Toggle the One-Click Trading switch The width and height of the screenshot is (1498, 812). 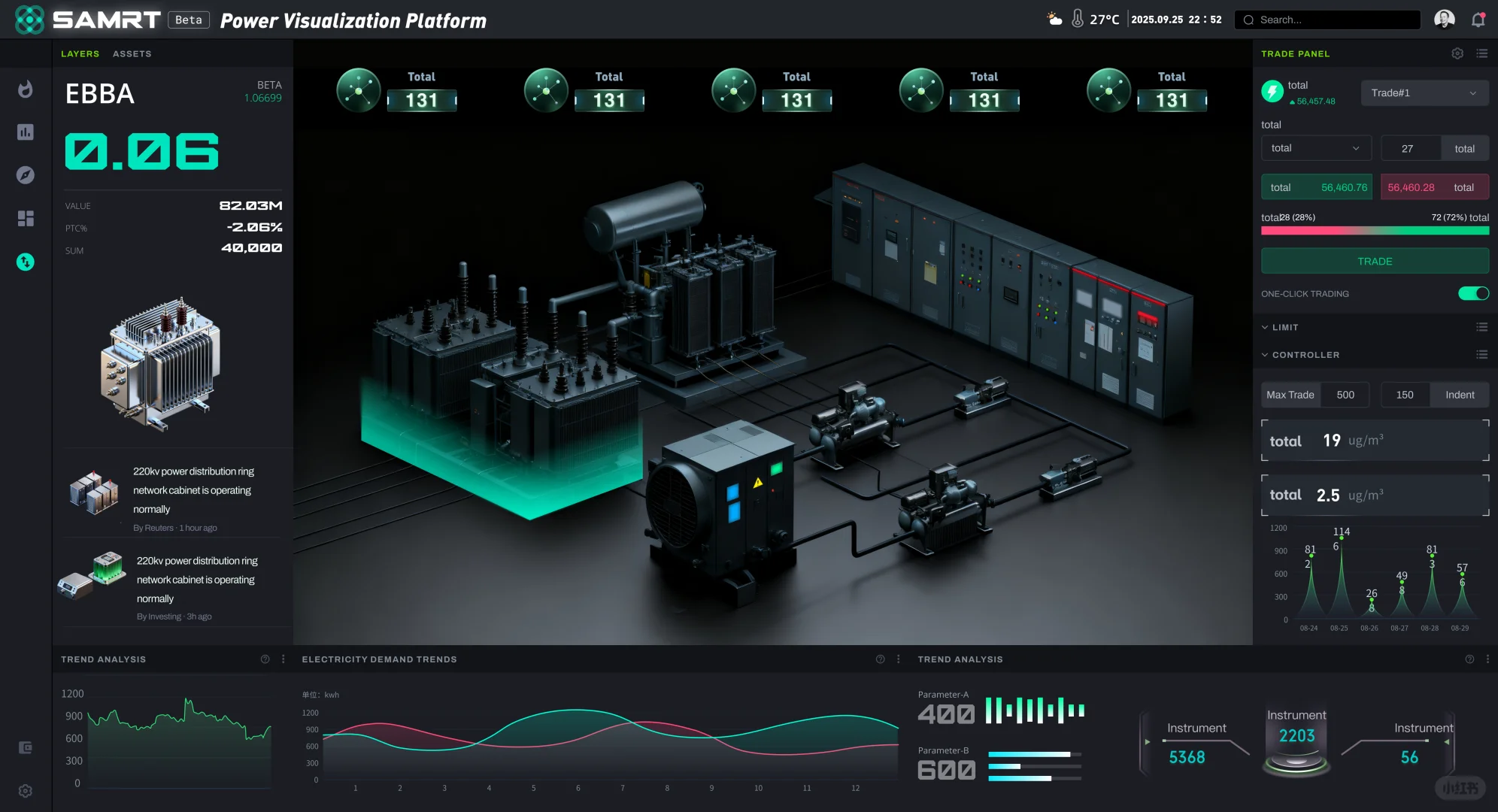(x=1472, y=293)
